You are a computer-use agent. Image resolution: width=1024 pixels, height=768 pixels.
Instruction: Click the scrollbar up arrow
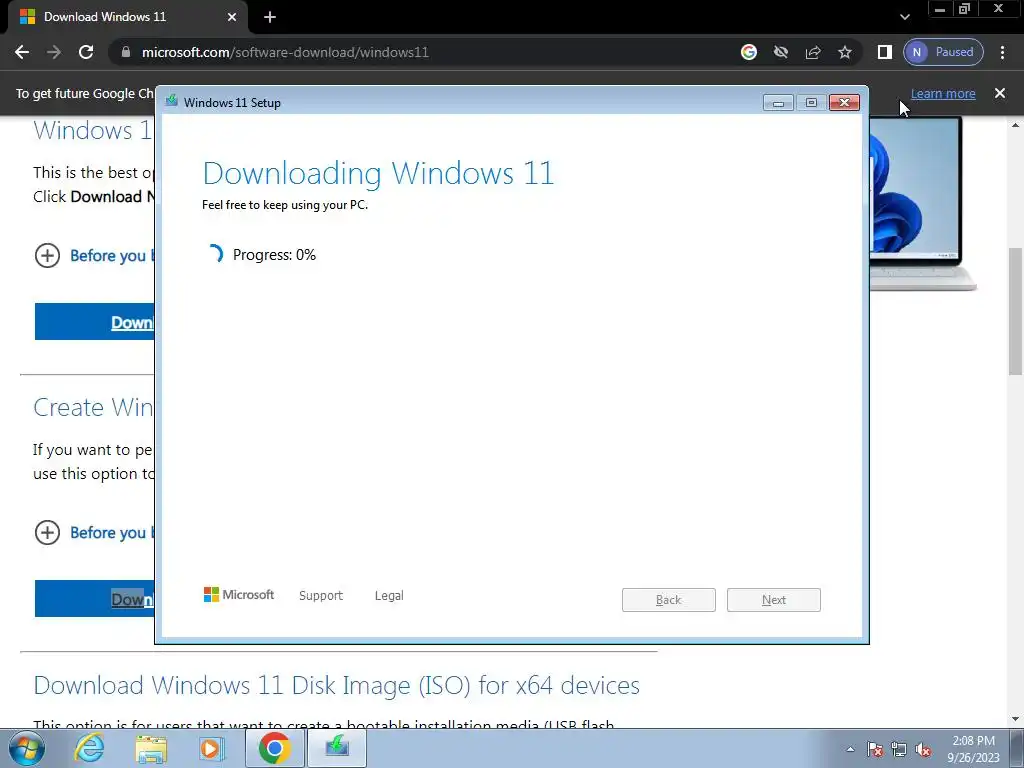click(x=1016, y=124)
